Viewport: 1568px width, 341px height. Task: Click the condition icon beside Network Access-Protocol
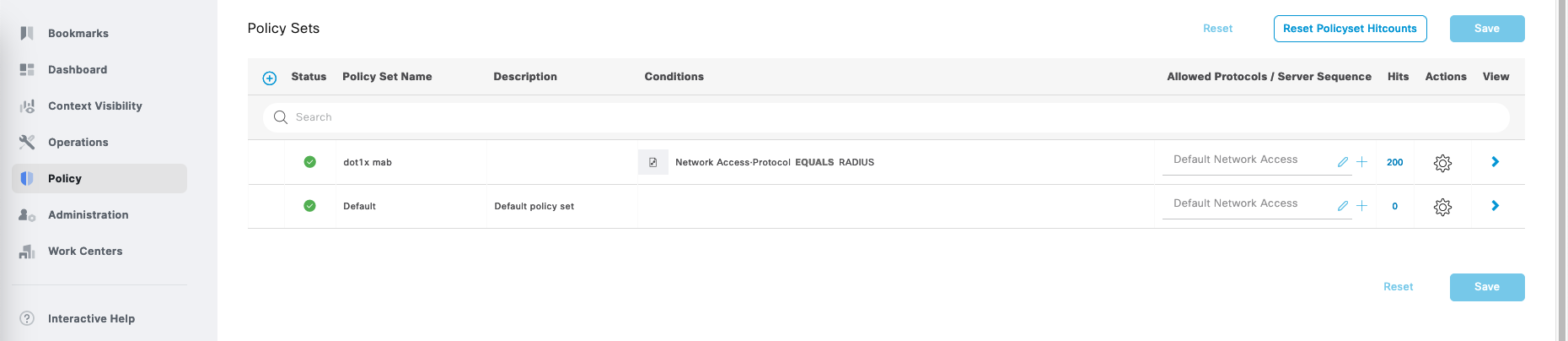652,162
